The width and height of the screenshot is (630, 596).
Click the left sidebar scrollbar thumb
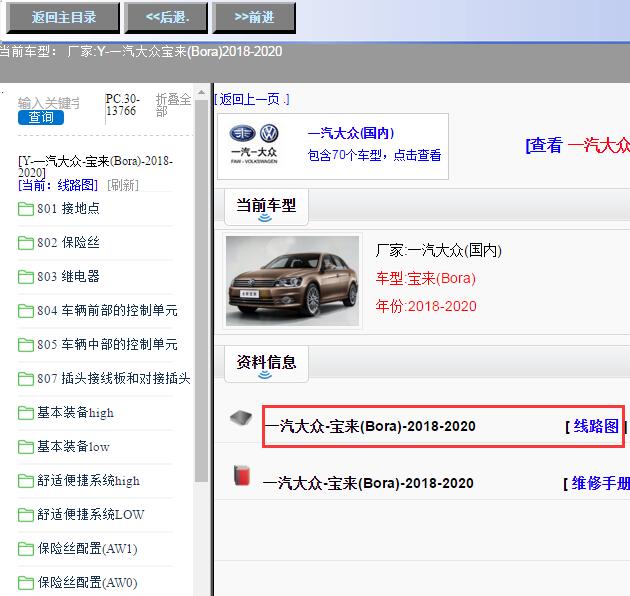click(x=201, y=291)
